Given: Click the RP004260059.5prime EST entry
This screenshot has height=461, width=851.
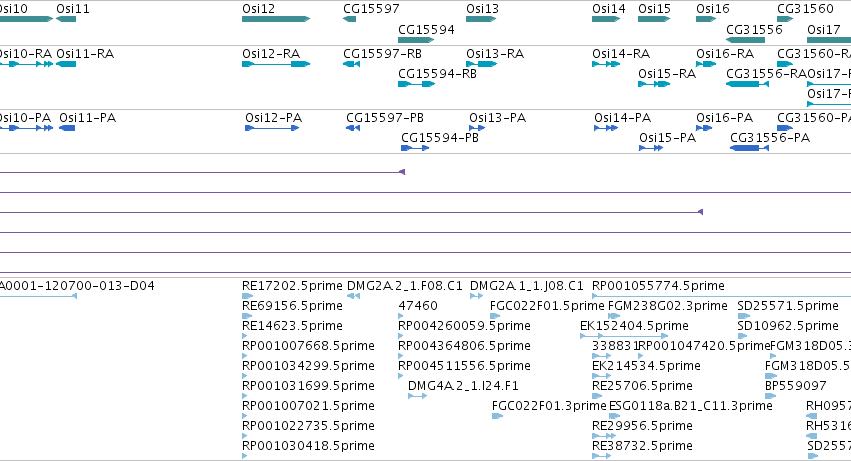Looking at the screenshot, I should [x=464, y=326].
